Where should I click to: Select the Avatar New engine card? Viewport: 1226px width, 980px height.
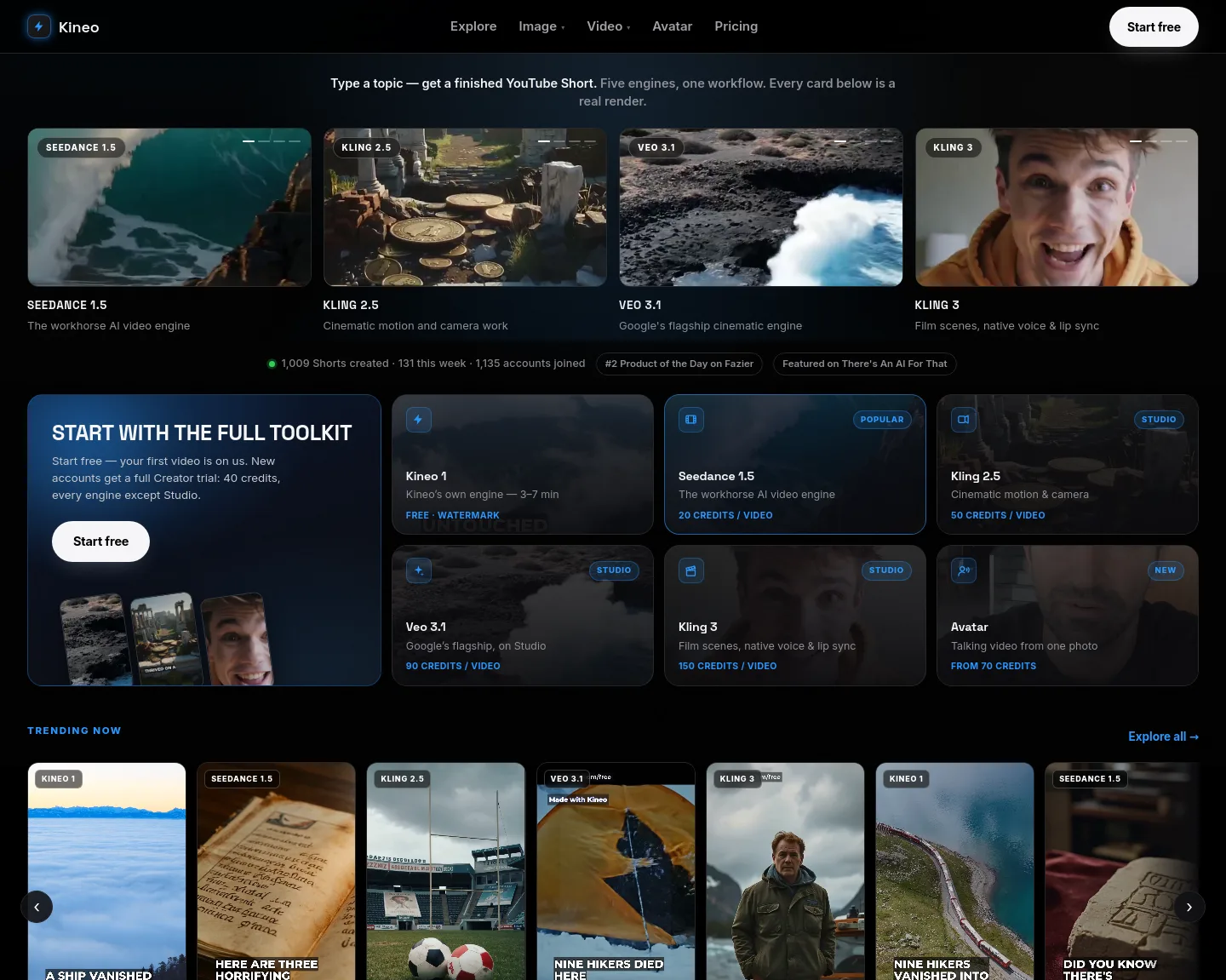[1068, 616]
